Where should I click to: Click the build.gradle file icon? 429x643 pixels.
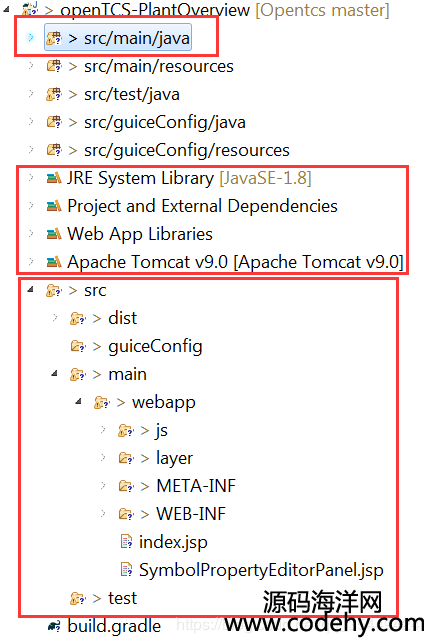click(54, 627)
